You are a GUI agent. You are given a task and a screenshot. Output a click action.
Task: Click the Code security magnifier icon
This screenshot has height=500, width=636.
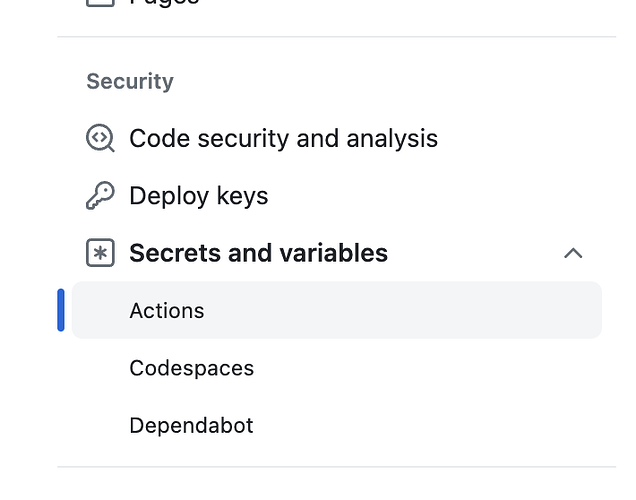100,138
